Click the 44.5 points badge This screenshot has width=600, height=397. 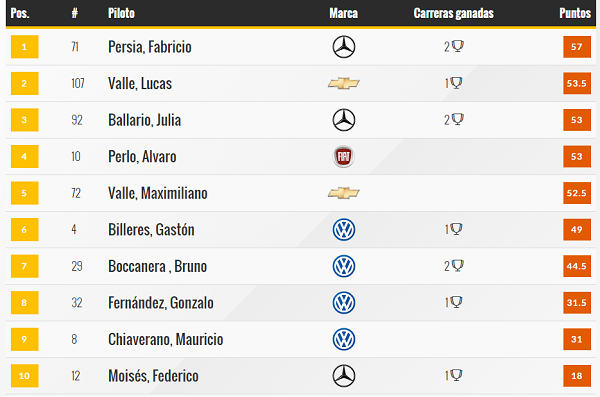click(x=577, y=266)
